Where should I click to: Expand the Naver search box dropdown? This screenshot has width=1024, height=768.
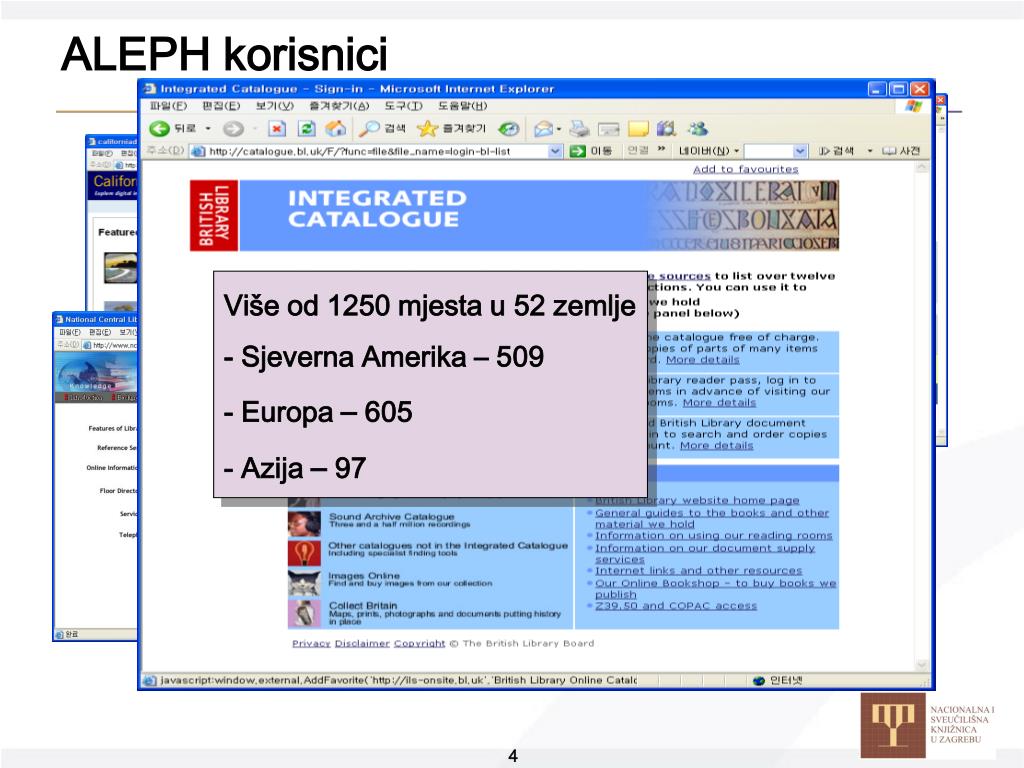(800, 152)
